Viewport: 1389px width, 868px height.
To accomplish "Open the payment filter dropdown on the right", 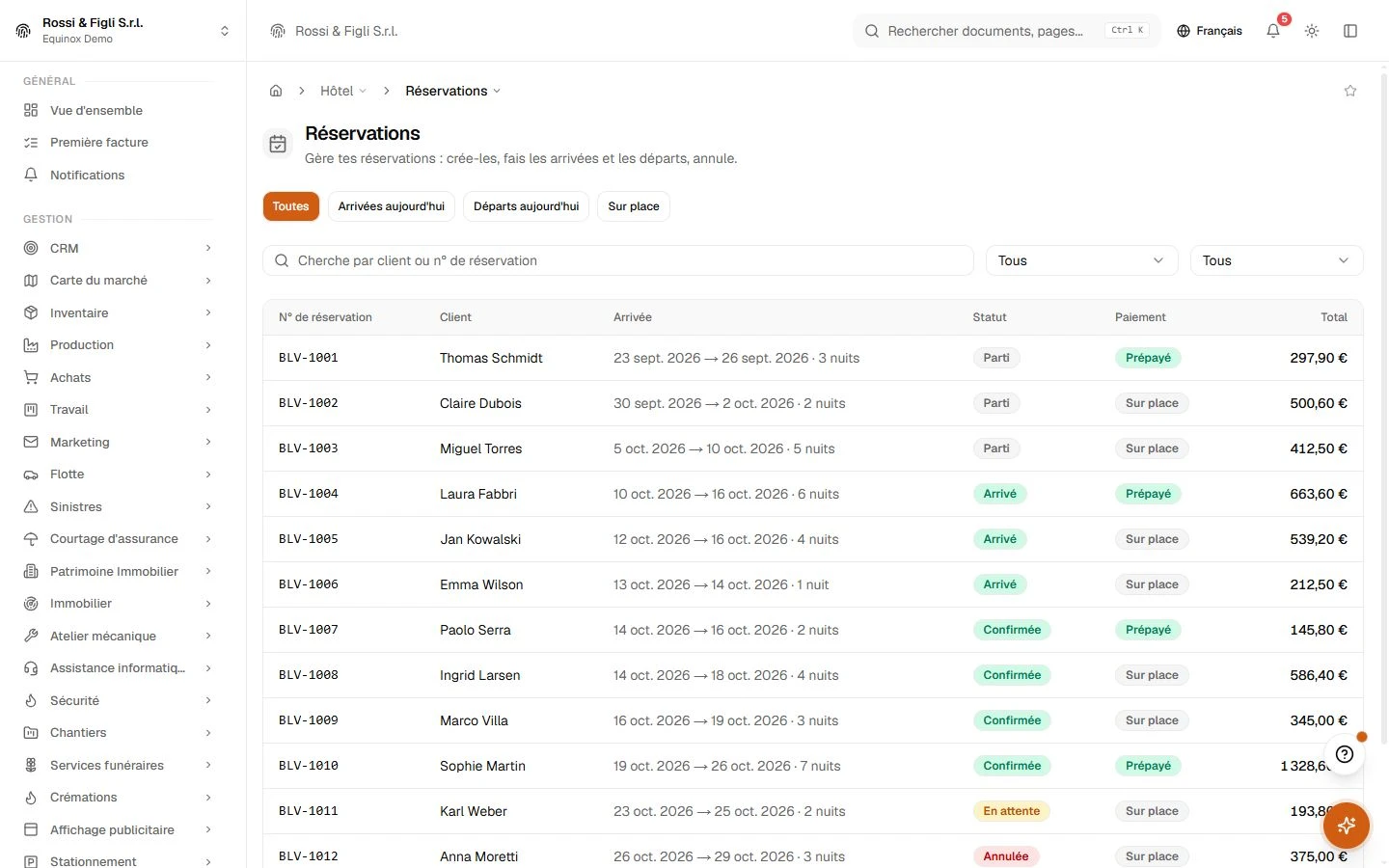I will click(x=1276, y=260).
